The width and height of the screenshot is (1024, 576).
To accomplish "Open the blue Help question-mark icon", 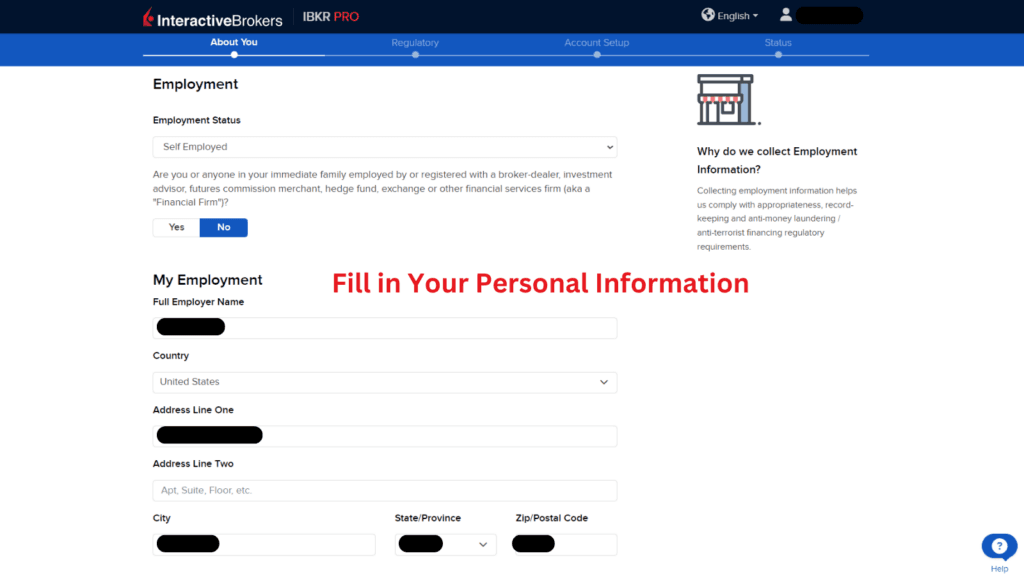I will pos(999,546).
